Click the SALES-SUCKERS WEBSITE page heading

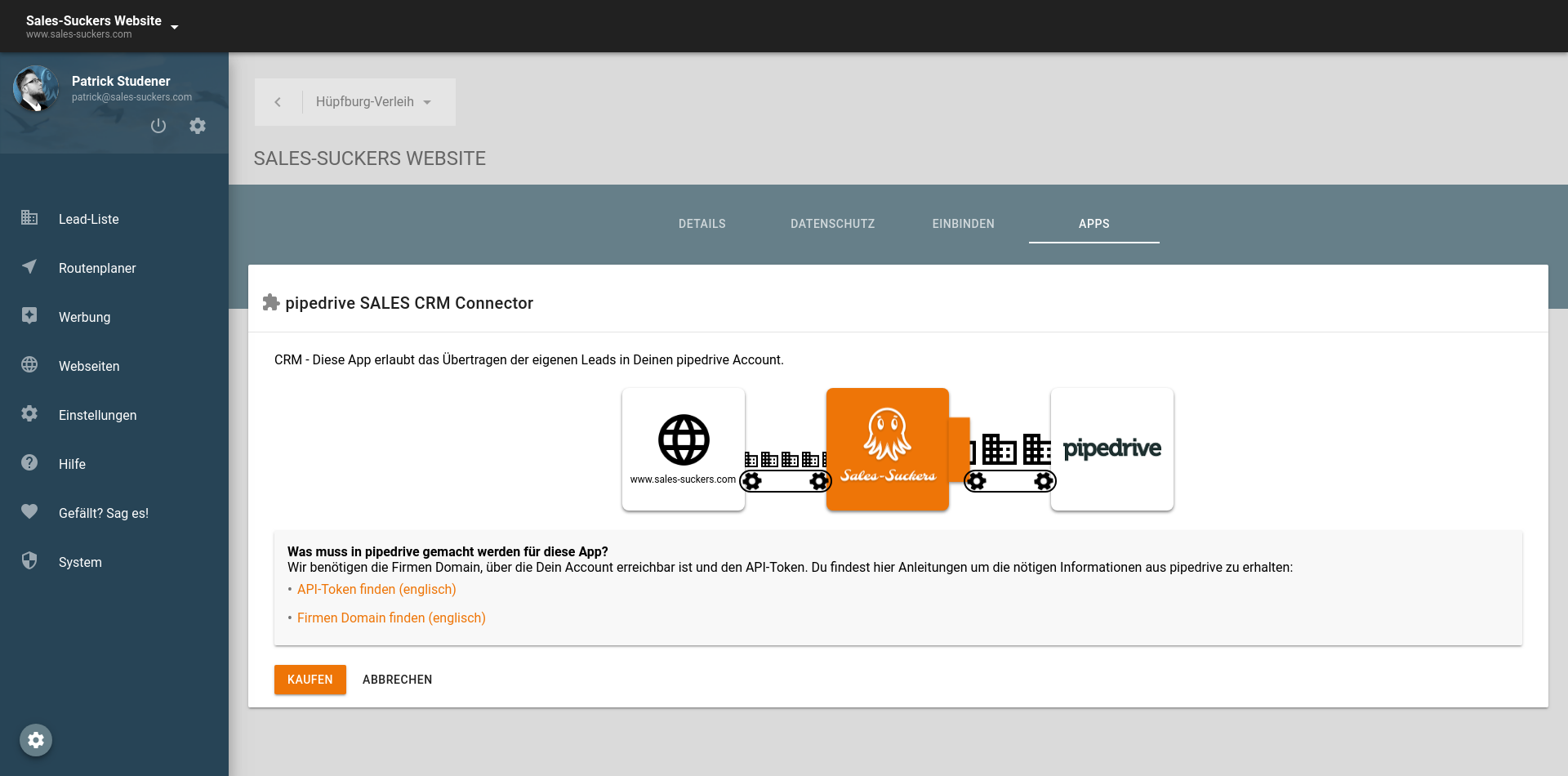click(x=370, y=158)
